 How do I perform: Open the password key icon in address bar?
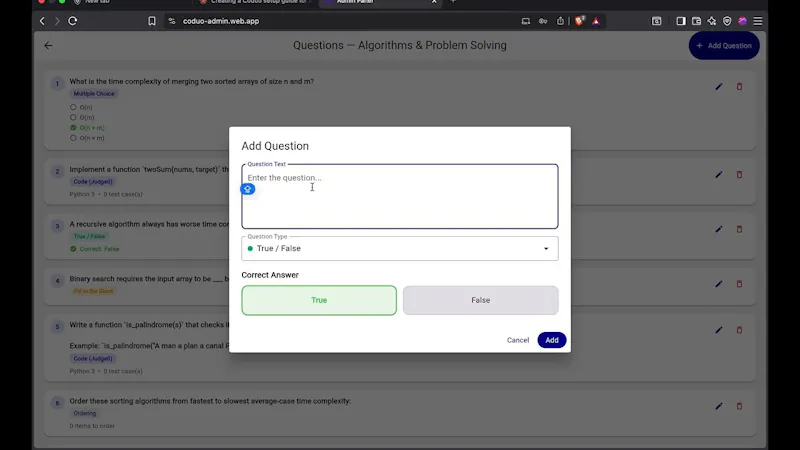543,21
